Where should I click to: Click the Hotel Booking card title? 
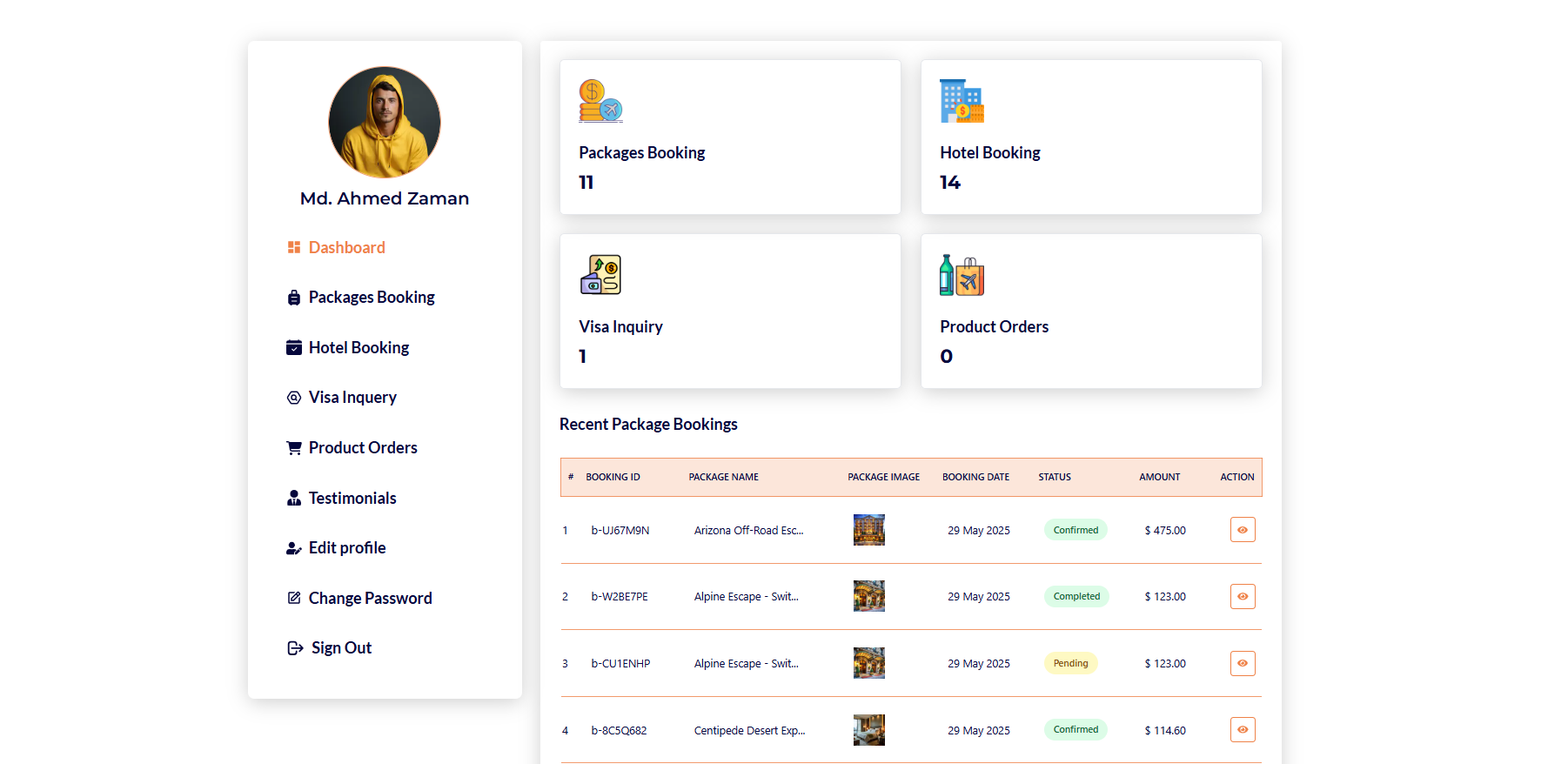990,152
